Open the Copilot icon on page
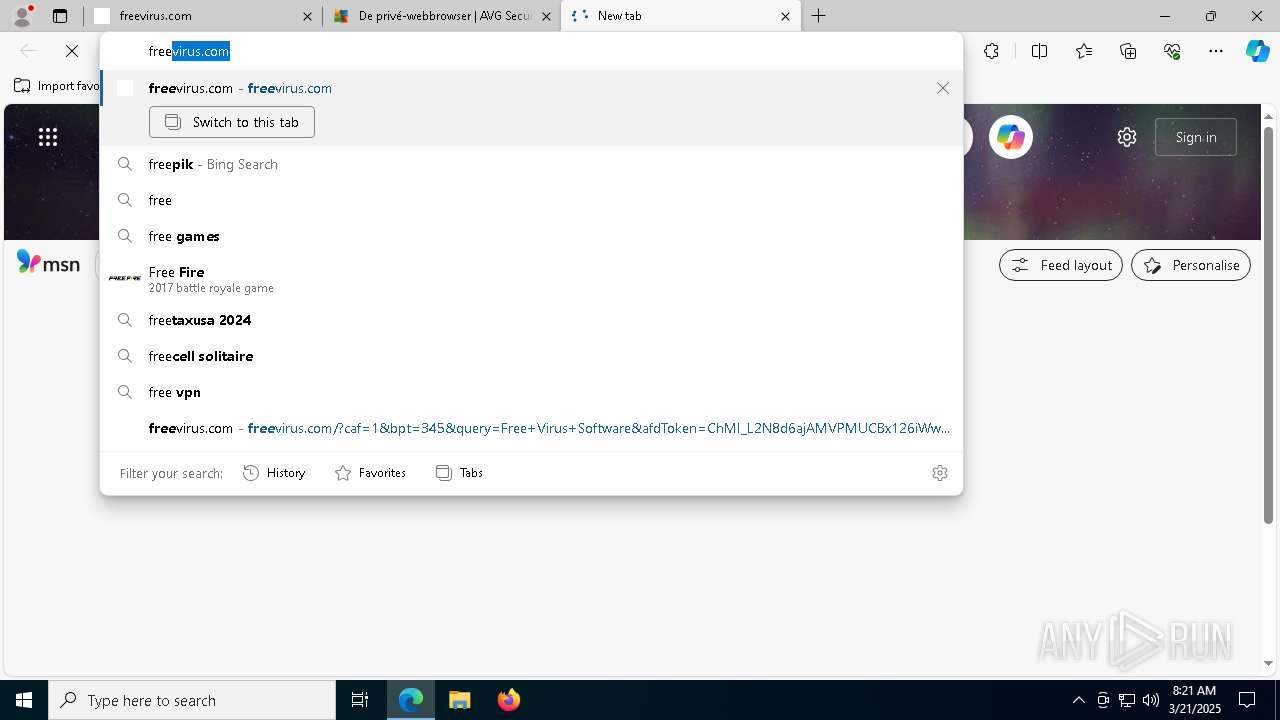The image size is (1280, 720). pyautogui.click(x=1011, y=137)
